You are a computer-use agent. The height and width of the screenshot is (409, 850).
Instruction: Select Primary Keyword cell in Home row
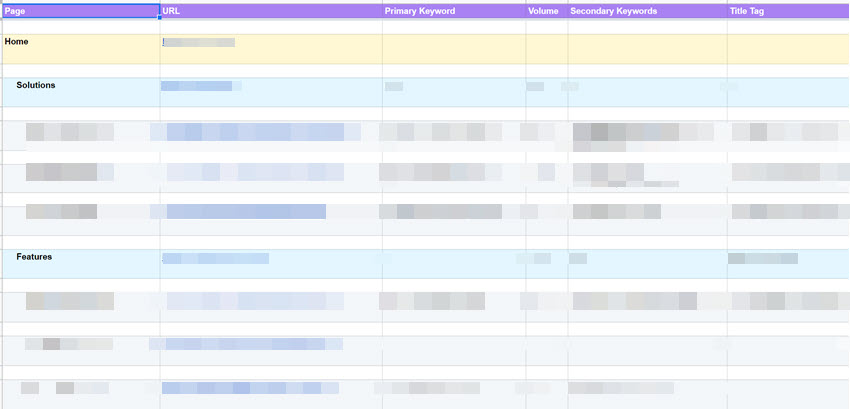[454, 48]
